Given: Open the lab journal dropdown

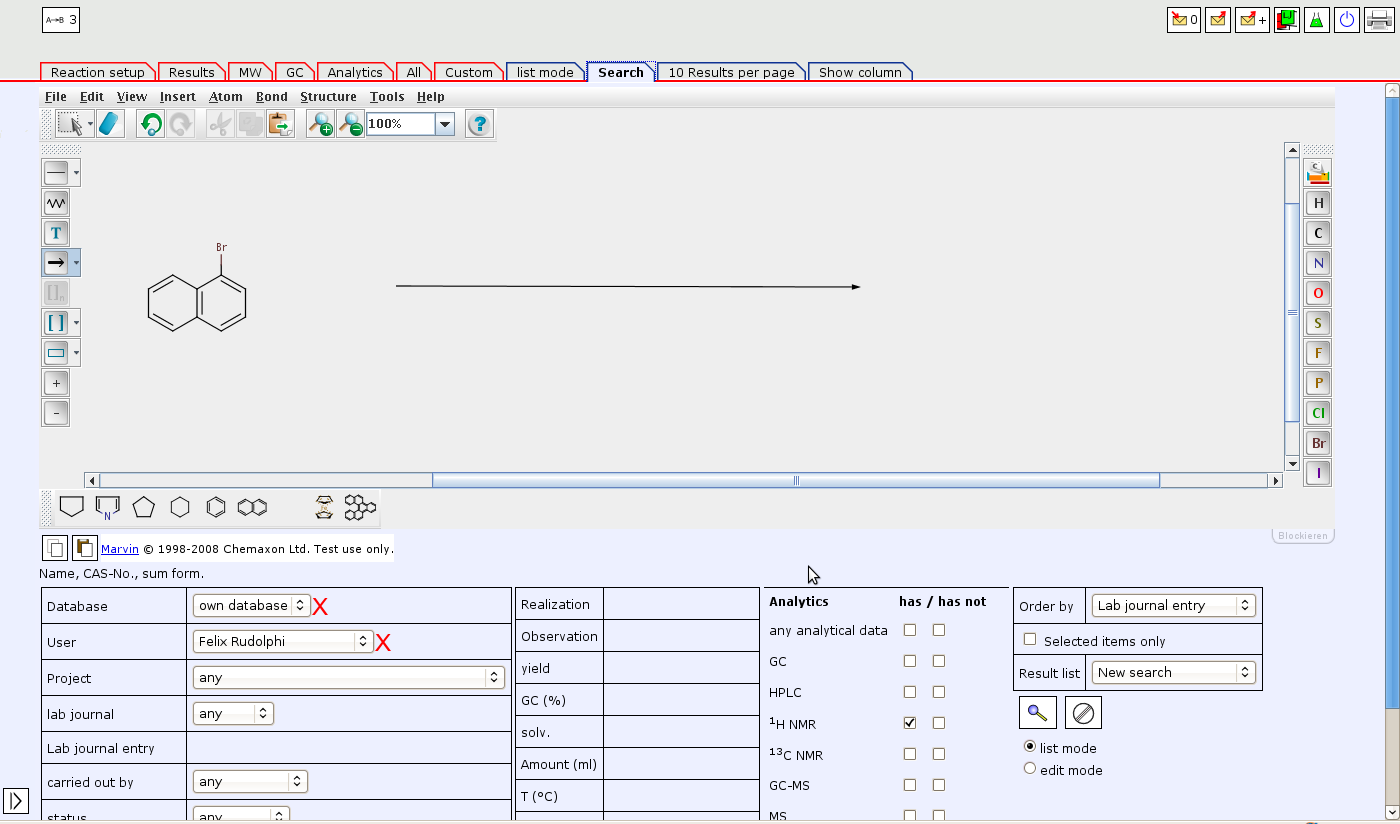Looking at the screenshot, I should click(x=233, y=713).
